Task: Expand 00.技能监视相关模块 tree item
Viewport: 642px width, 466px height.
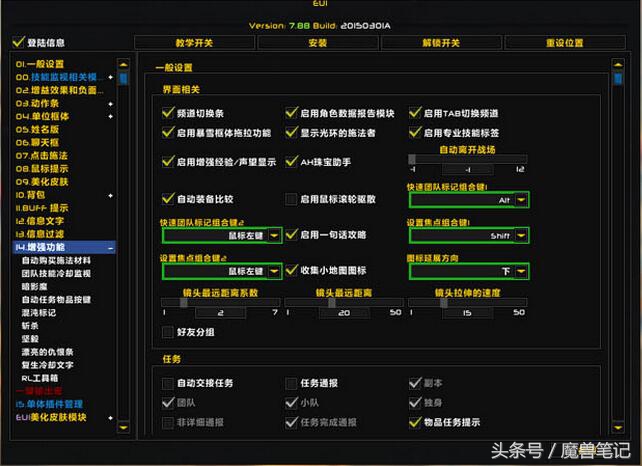Action: click(110, 77)
